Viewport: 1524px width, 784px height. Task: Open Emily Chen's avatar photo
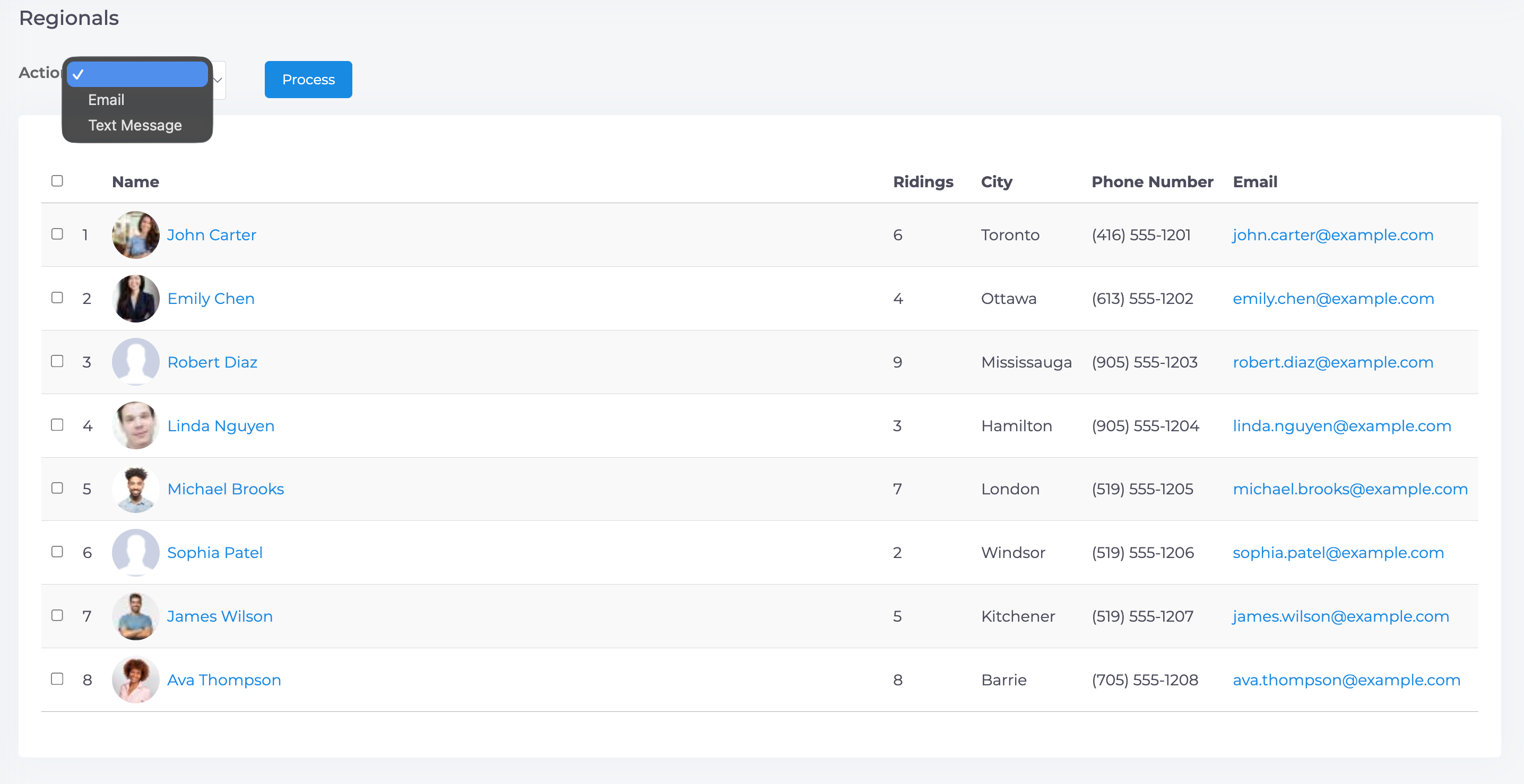pos(135,299)
